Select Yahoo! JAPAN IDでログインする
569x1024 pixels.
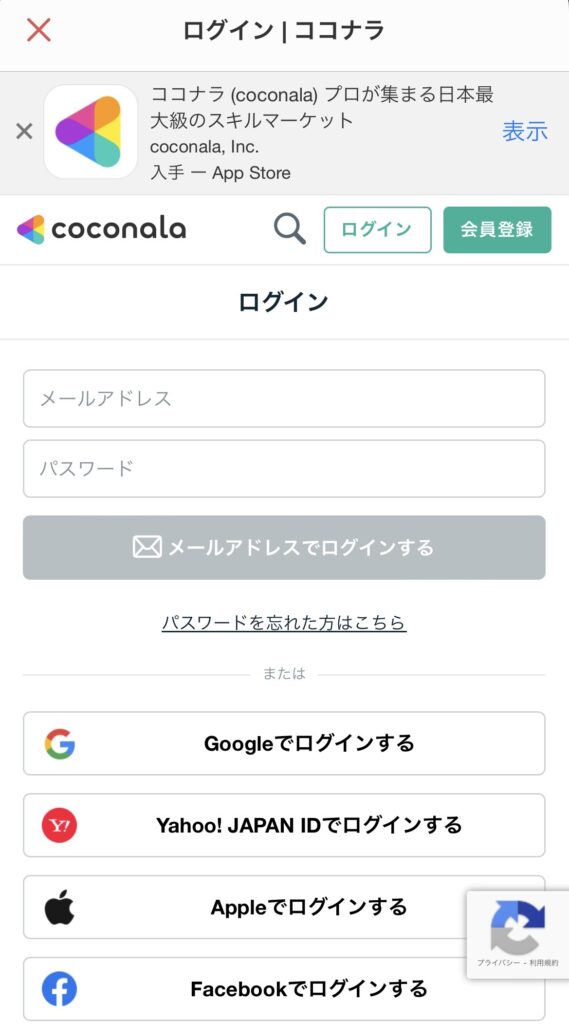coord(284,825)
